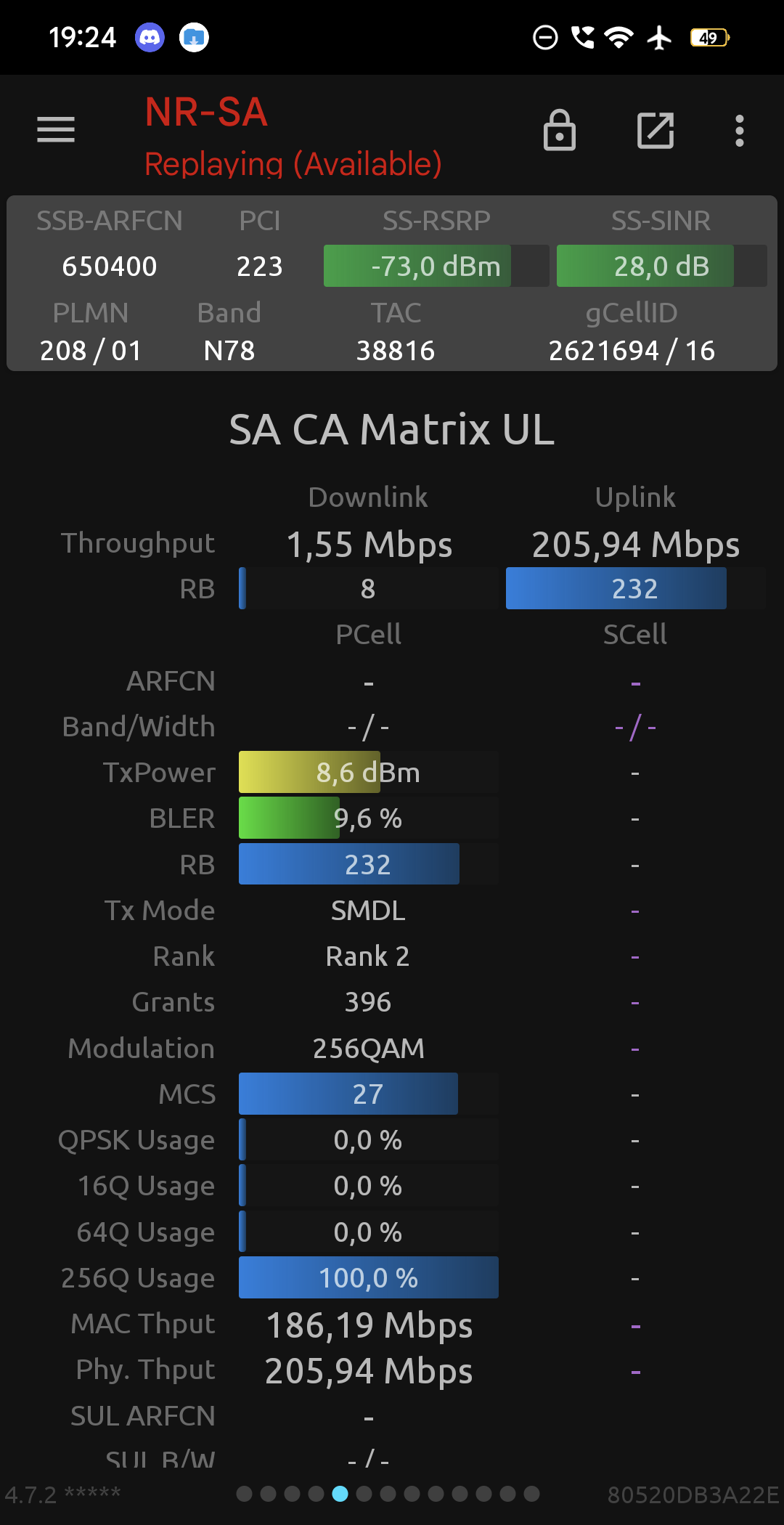Select the last page indicator dot

pos(531,1494)
